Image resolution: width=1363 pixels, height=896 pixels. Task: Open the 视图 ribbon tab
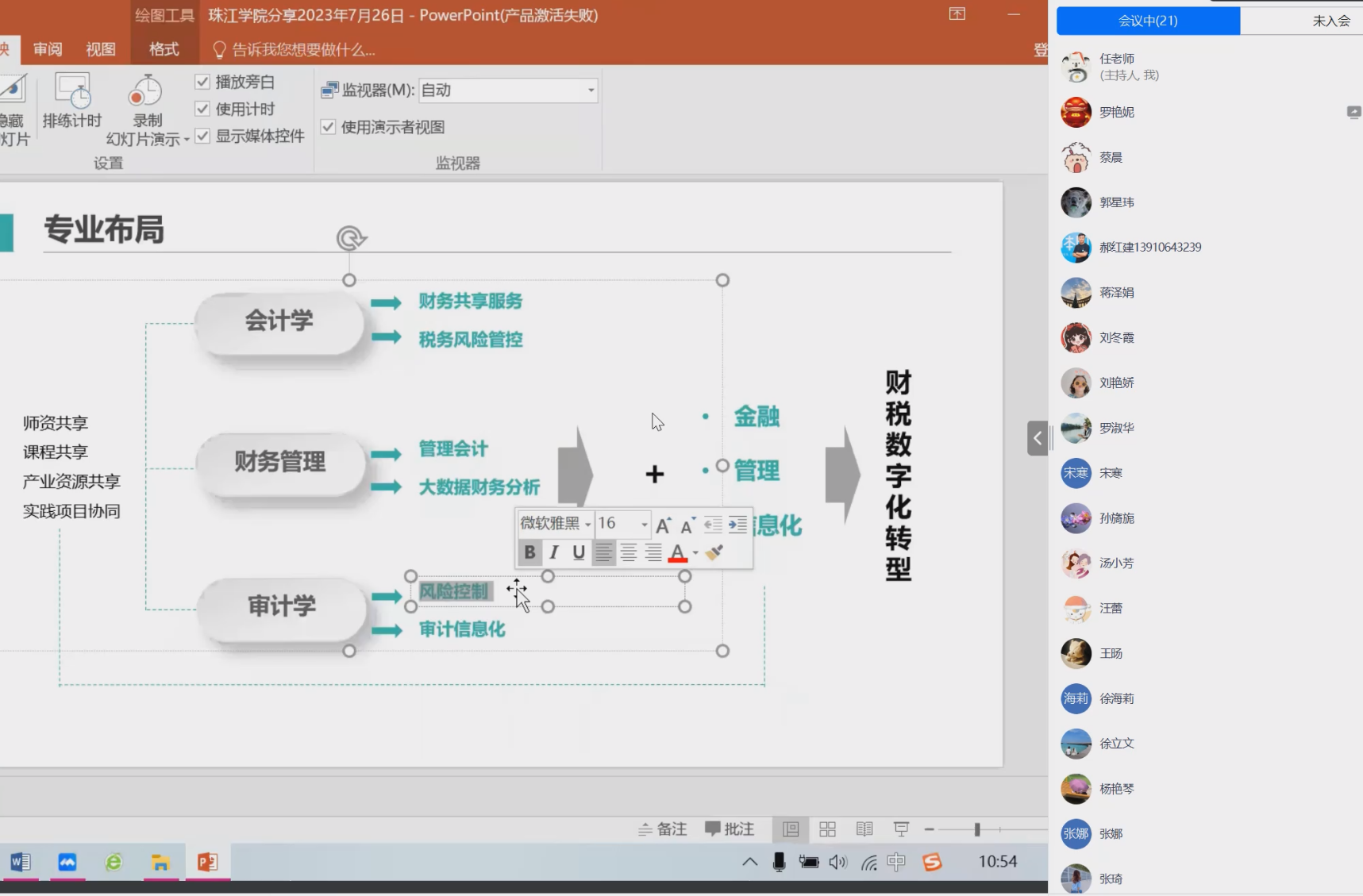[x=101, y=49]
